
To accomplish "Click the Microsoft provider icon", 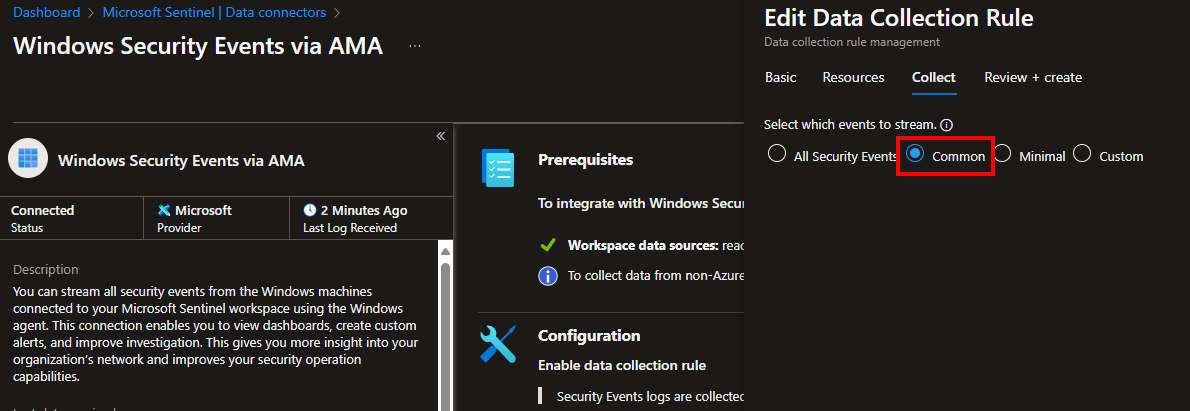I will coord(164,210).
